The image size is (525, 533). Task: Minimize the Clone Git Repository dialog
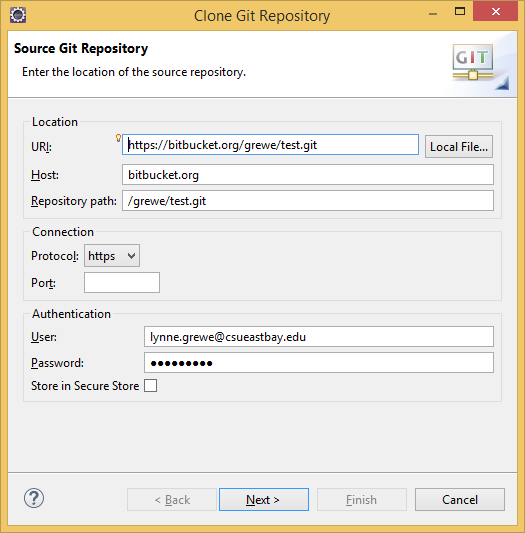click(x=433, y=14)
